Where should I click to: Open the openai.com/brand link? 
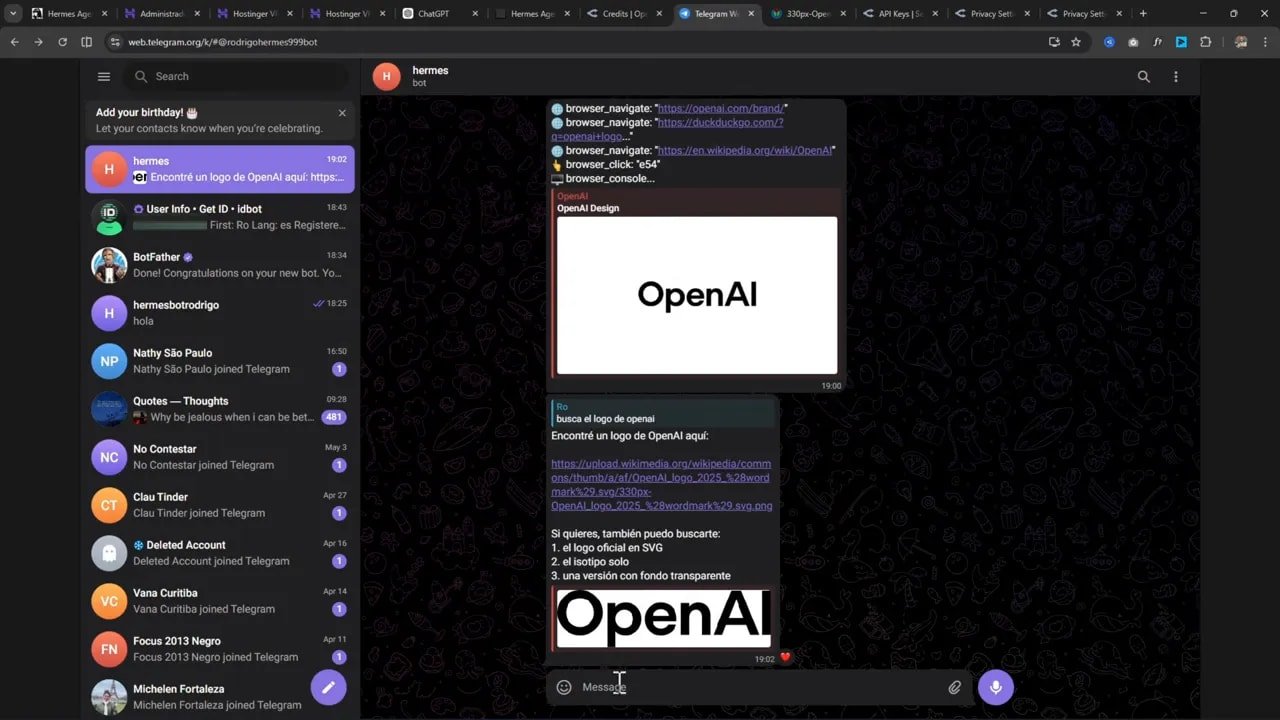click(721, 108)
